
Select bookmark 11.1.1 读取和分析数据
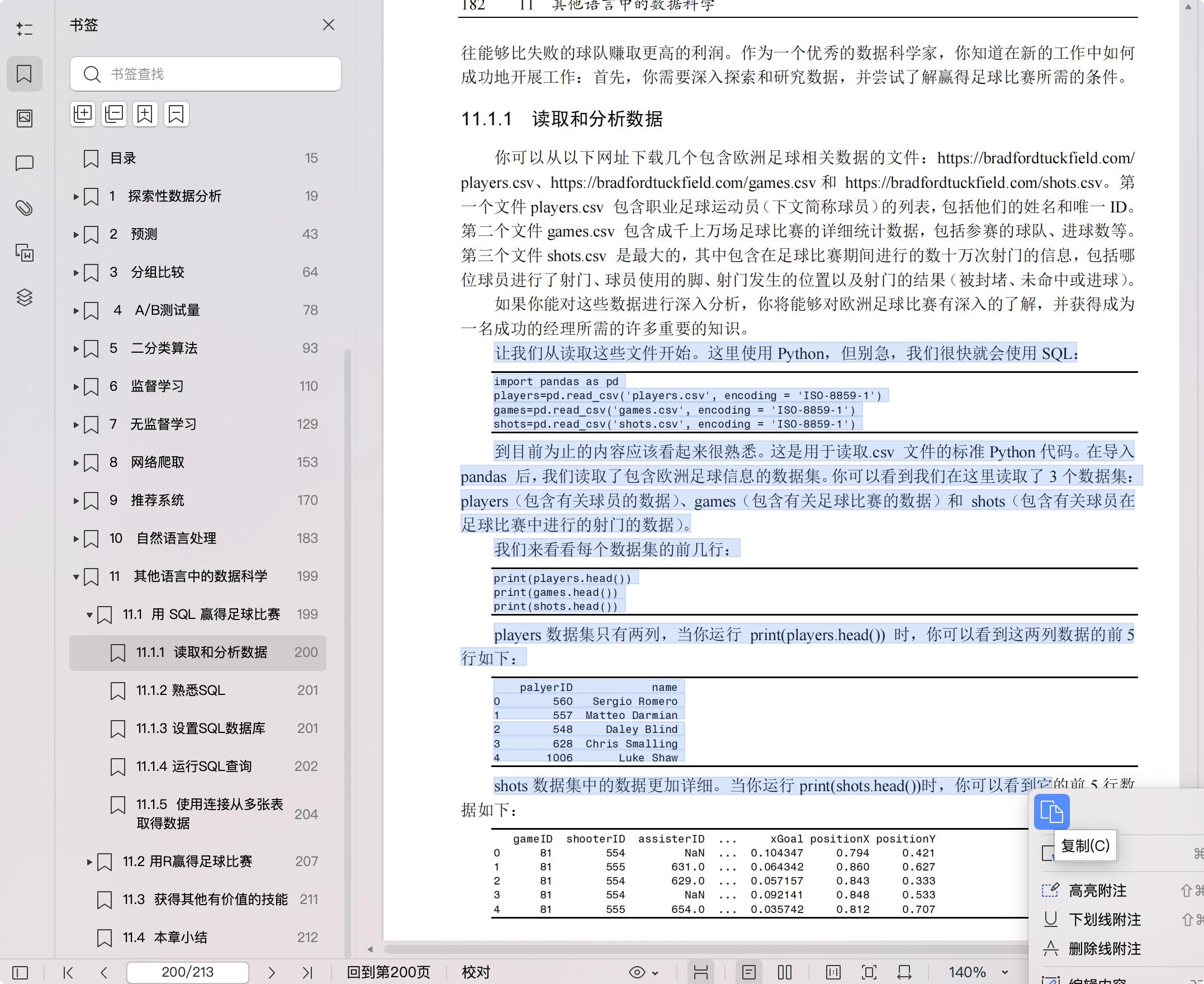pos(198,652)
